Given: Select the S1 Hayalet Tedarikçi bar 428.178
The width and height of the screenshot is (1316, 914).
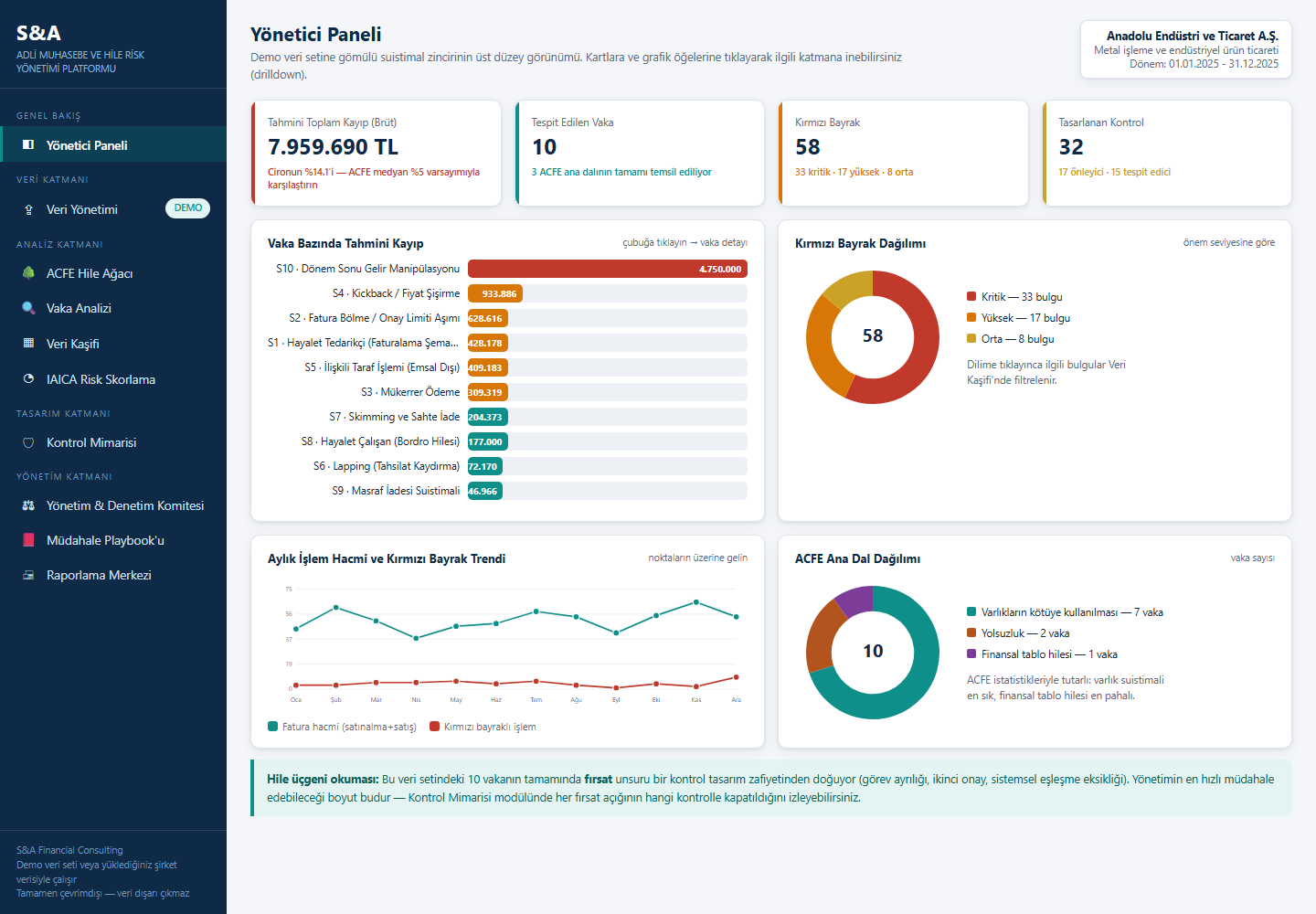Looking at the screenshot, I should [488, 343].
